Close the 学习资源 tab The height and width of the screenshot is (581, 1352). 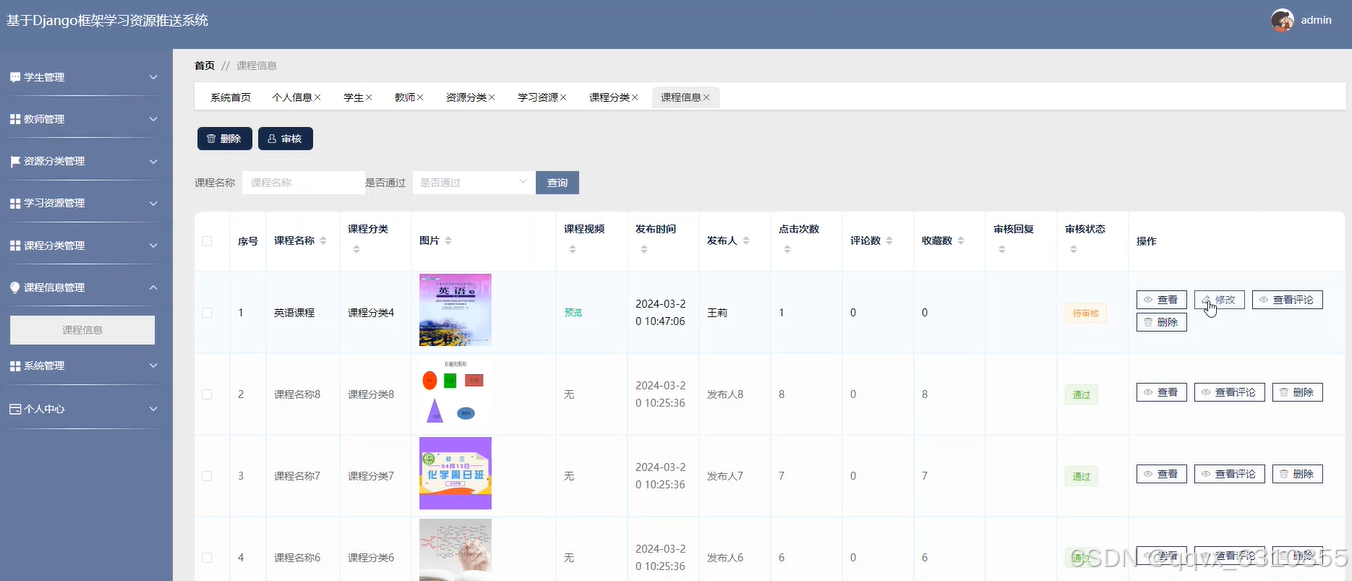coord(563,97)
